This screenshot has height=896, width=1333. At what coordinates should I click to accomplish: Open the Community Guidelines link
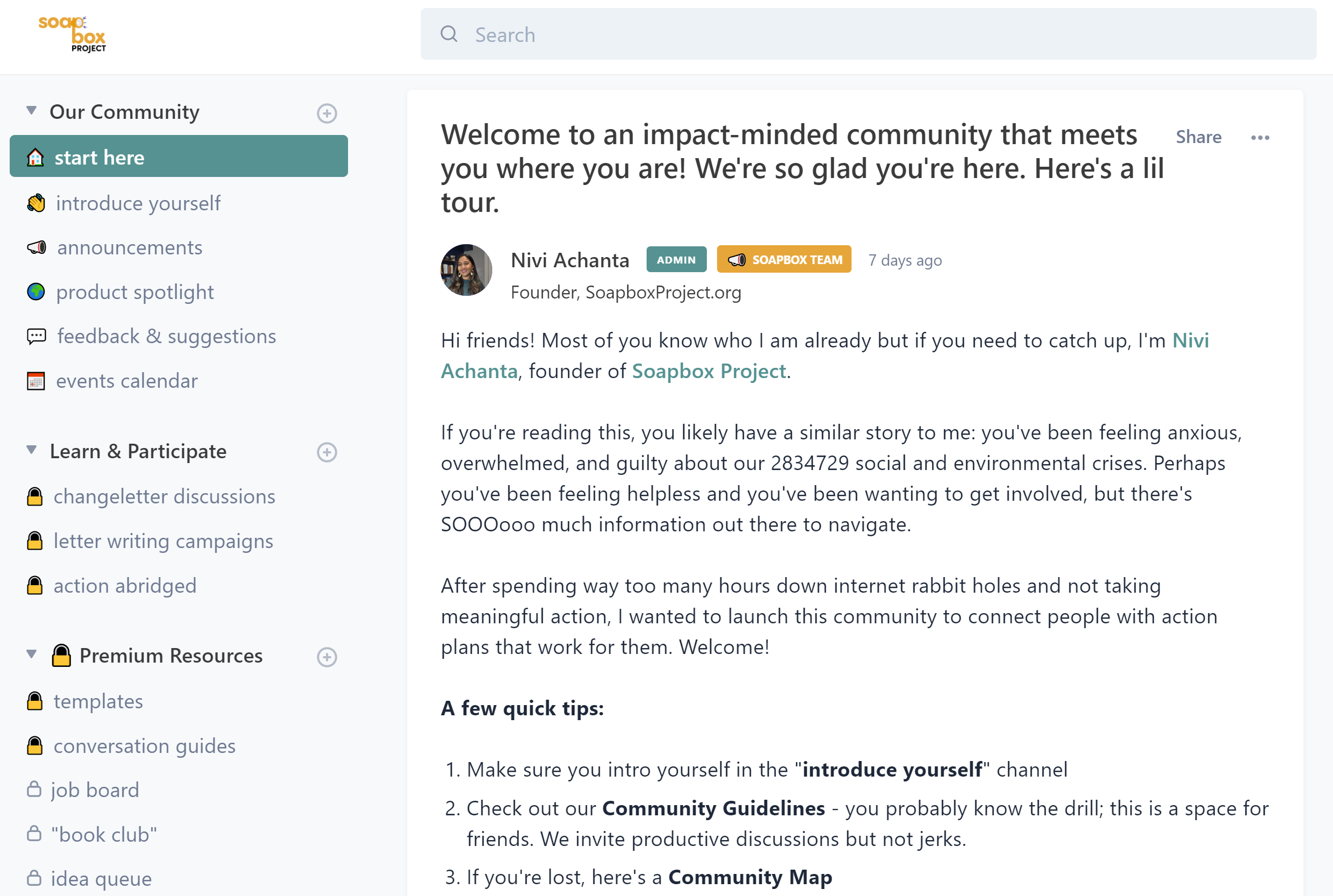tap(713, 808)
